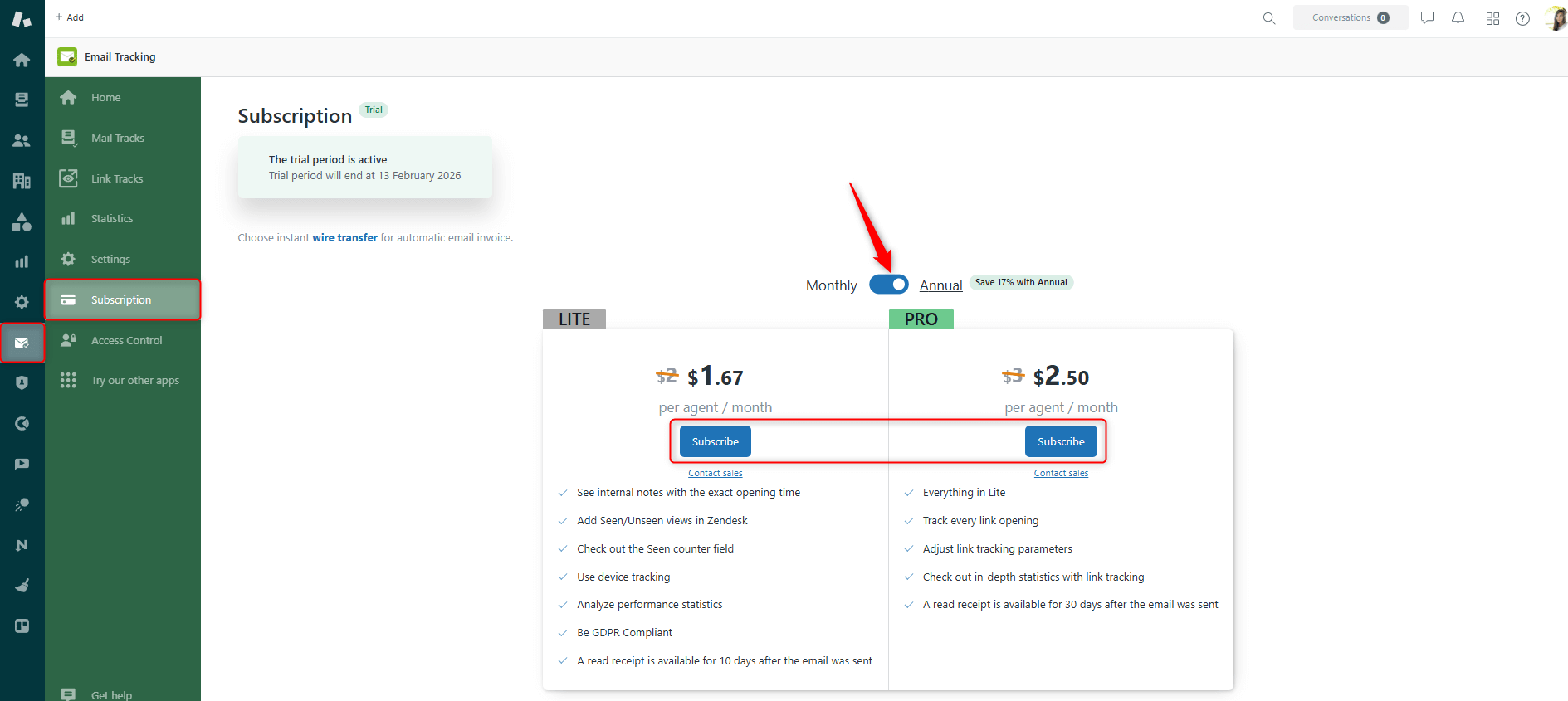
Task: Click 'Everything in Lite' feature text
Action: (x=964, y=493)
